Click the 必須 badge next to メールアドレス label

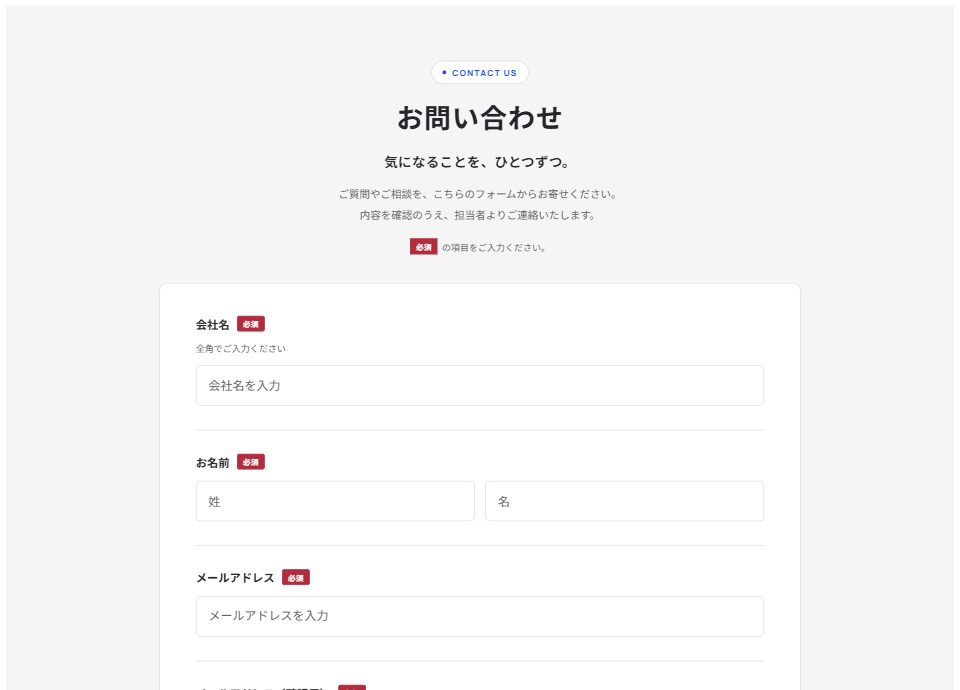click(296, 577)
